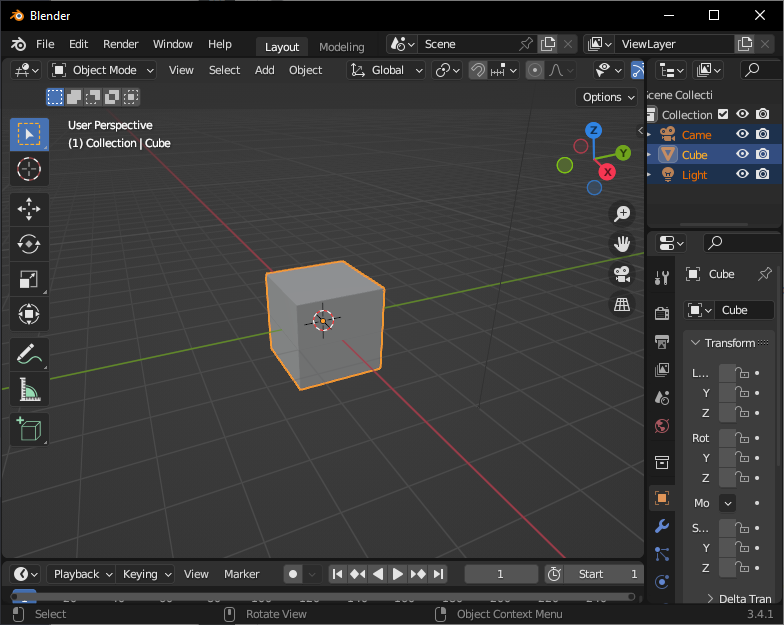Select the Scale tool
The height and width of the screenshot is (625, 784).
tap(29, 280)
